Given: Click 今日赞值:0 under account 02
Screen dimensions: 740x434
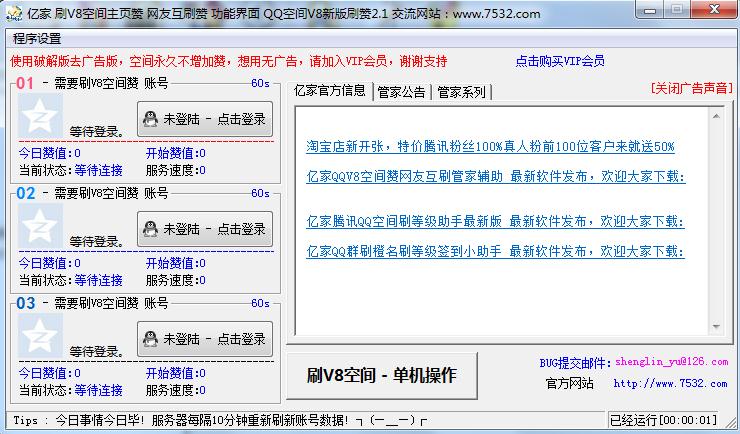Looking at the screenshot, I should click(x=50, y=263).
